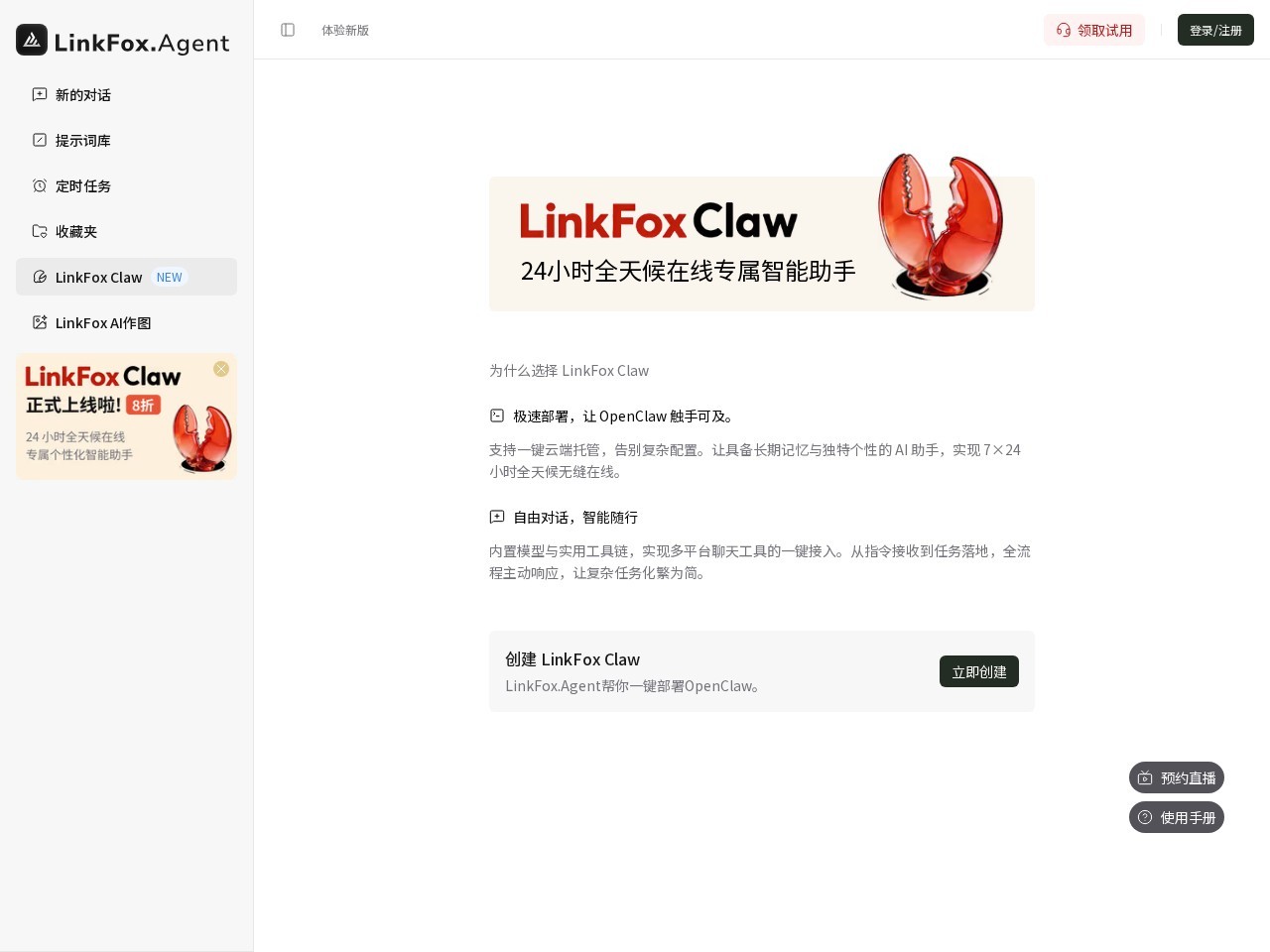Open LinkFox AI作图 menu item
Viewport: 1270px width, 952px height.
(x=126, y=322)
